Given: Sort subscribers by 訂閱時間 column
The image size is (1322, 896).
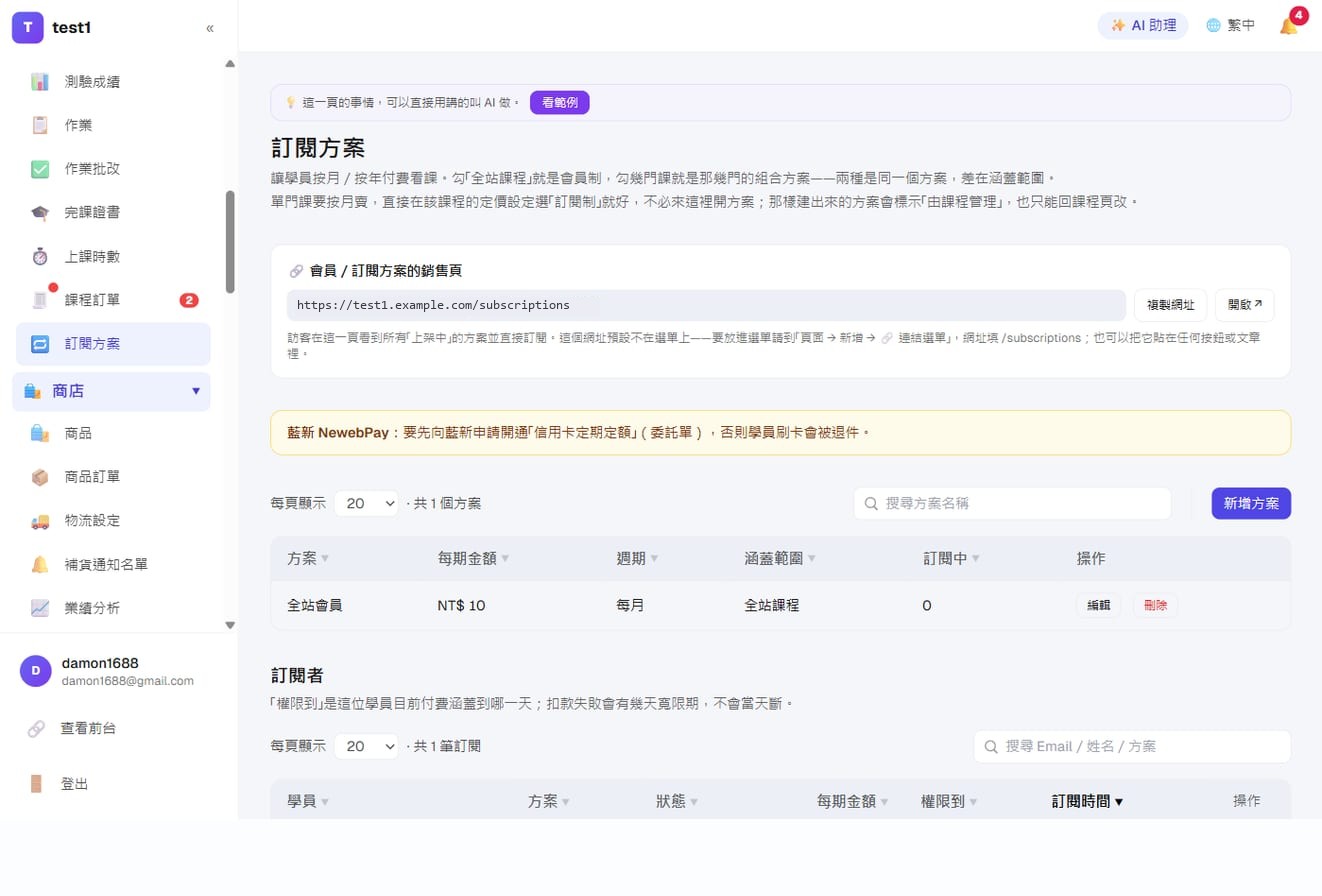Looking at the screenshot, I should click(x=1087, y=801).
